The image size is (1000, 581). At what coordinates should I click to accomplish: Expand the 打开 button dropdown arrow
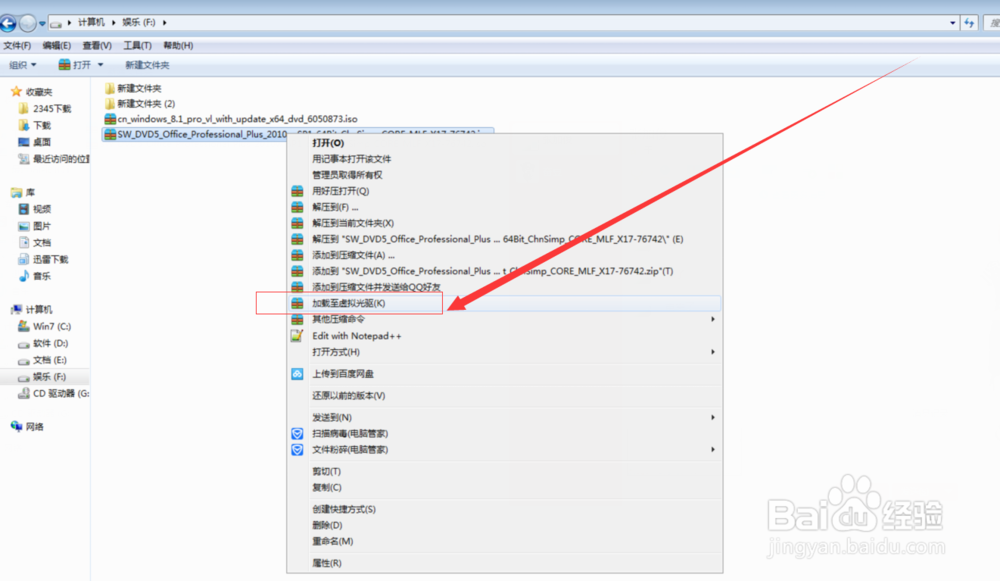100,65
